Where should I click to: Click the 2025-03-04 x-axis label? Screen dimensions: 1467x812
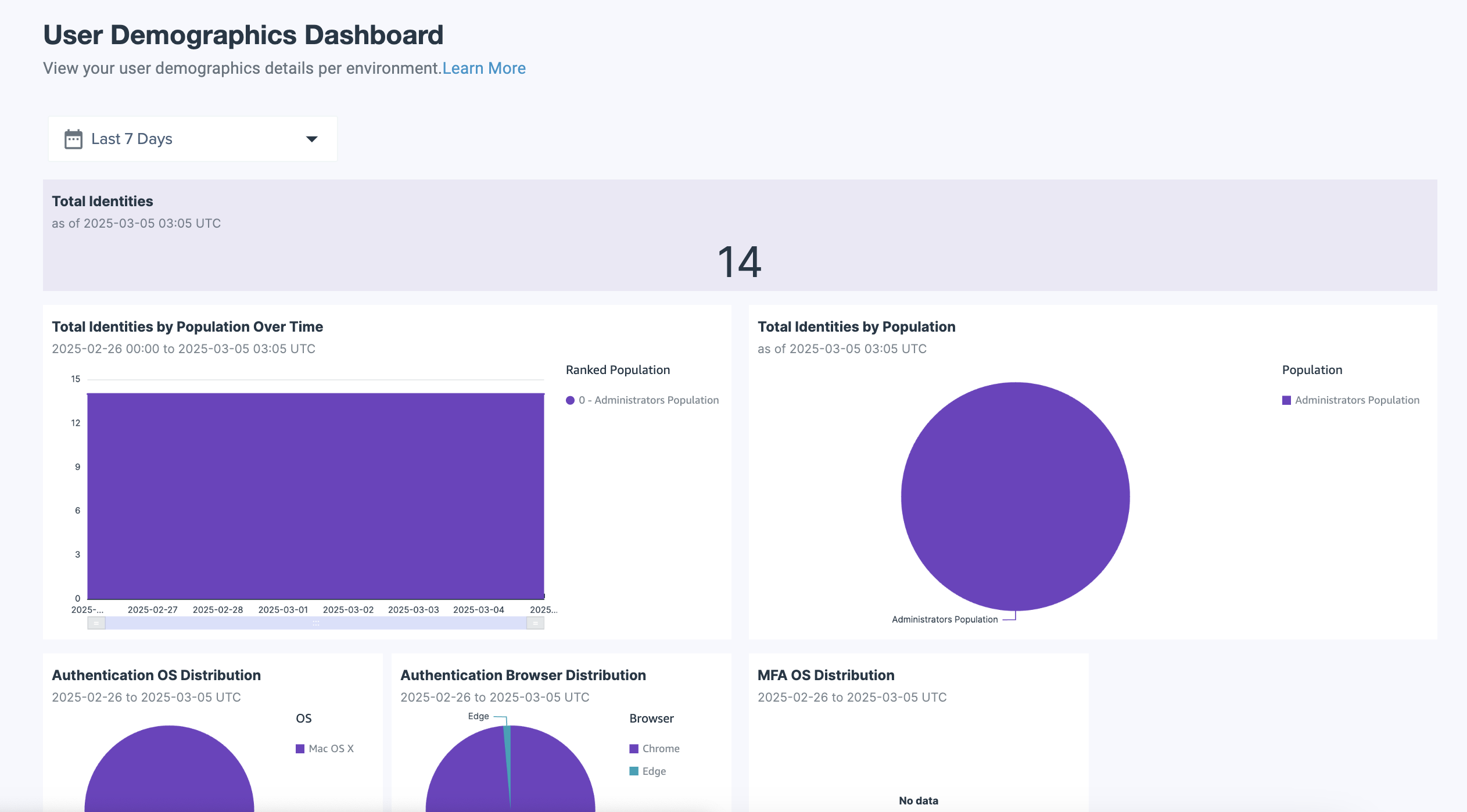point(479,610)
